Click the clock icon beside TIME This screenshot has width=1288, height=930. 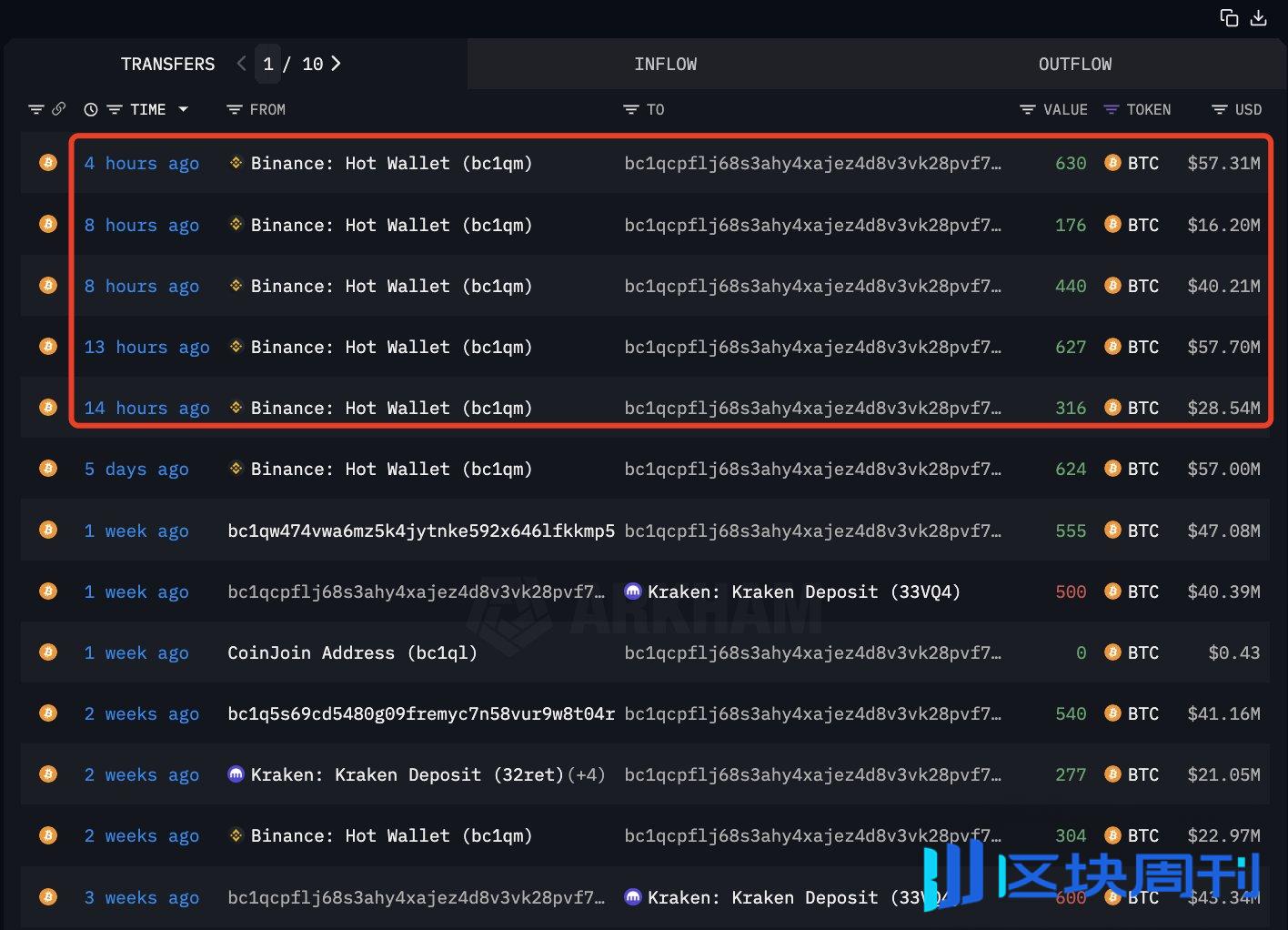click(91, 110)
